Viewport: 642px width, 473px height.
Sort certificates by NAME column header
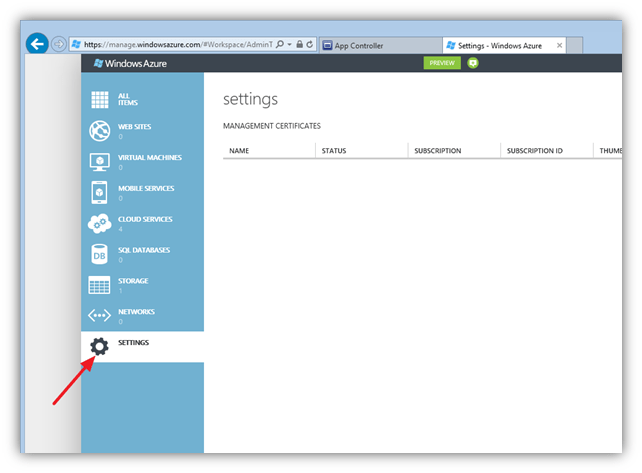pyautogui.click(x=239, y=151)
